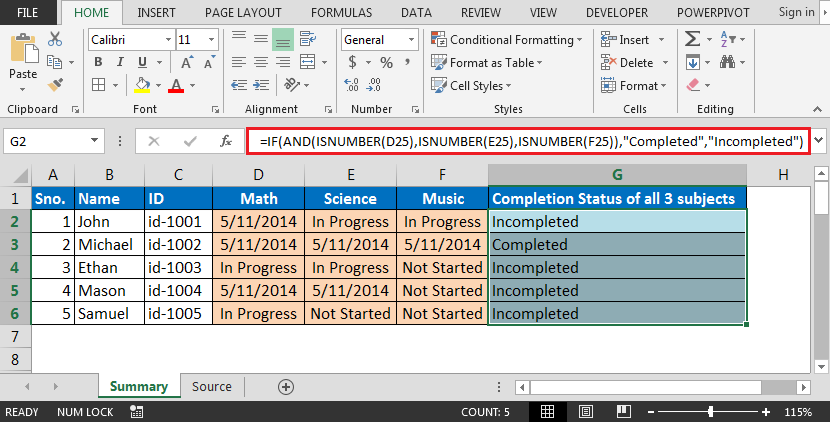
Task: Click Increase Indent icon
Action: click(x=260, y=85)
